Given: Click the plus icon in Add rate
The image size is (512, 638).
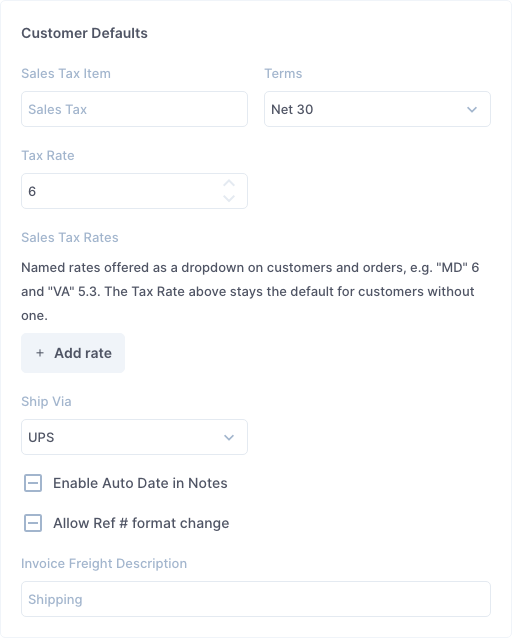Looking at the screenshot, I should (x=40, y=353).
